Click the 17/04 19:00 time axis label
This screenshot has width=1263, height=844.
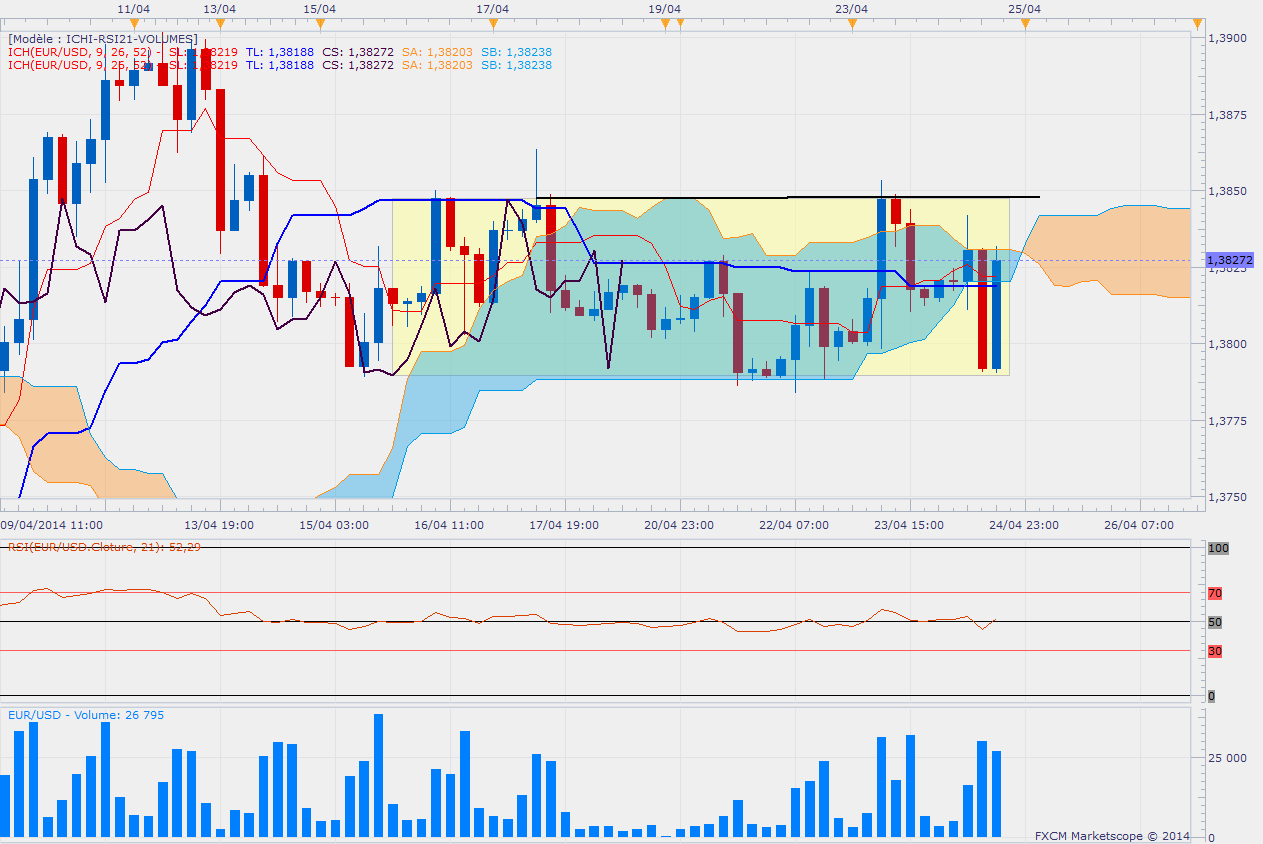[565, 524]
